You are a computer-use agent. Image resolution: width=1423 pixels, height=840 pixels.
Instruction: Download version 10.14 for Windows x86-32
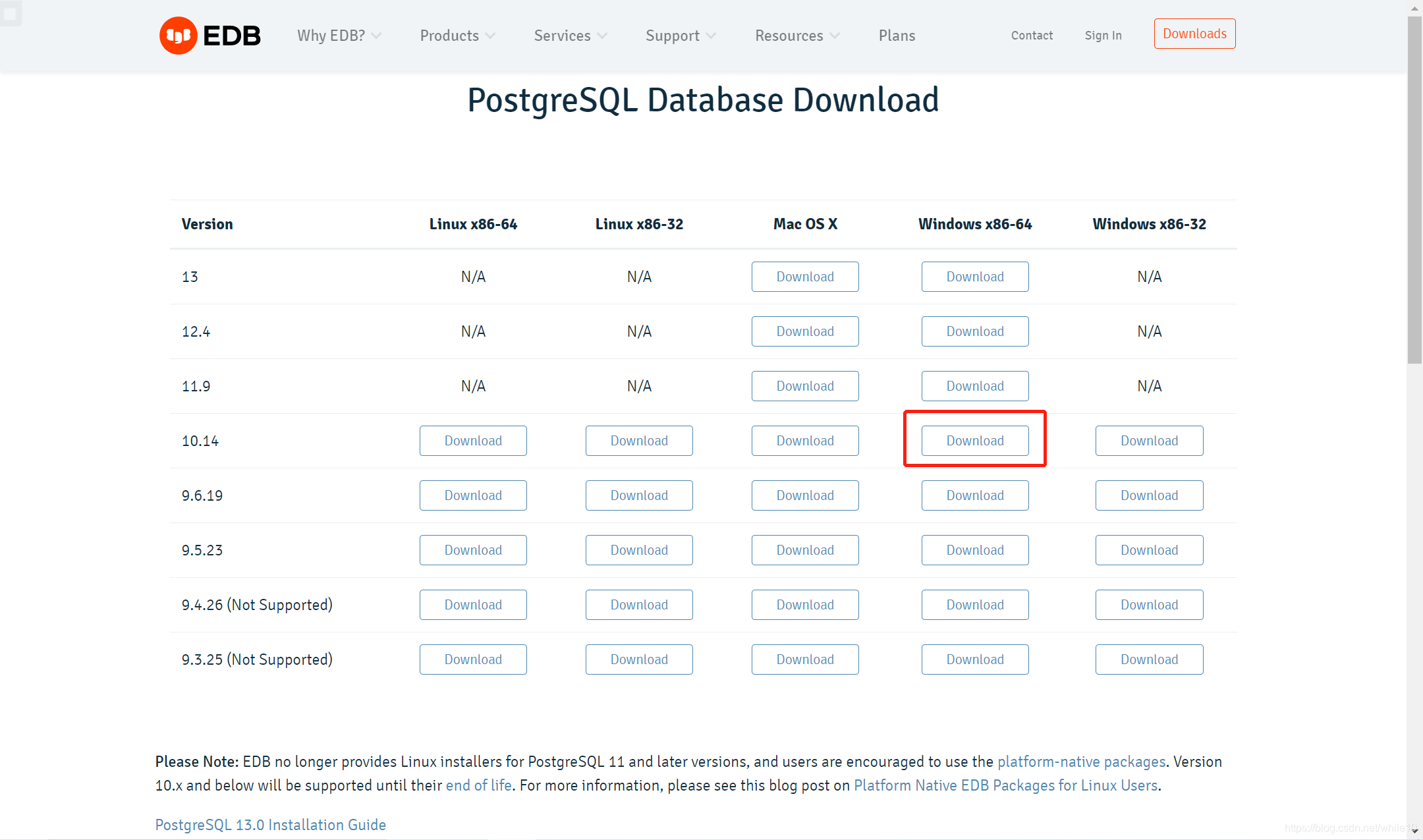pos(1150,441)
